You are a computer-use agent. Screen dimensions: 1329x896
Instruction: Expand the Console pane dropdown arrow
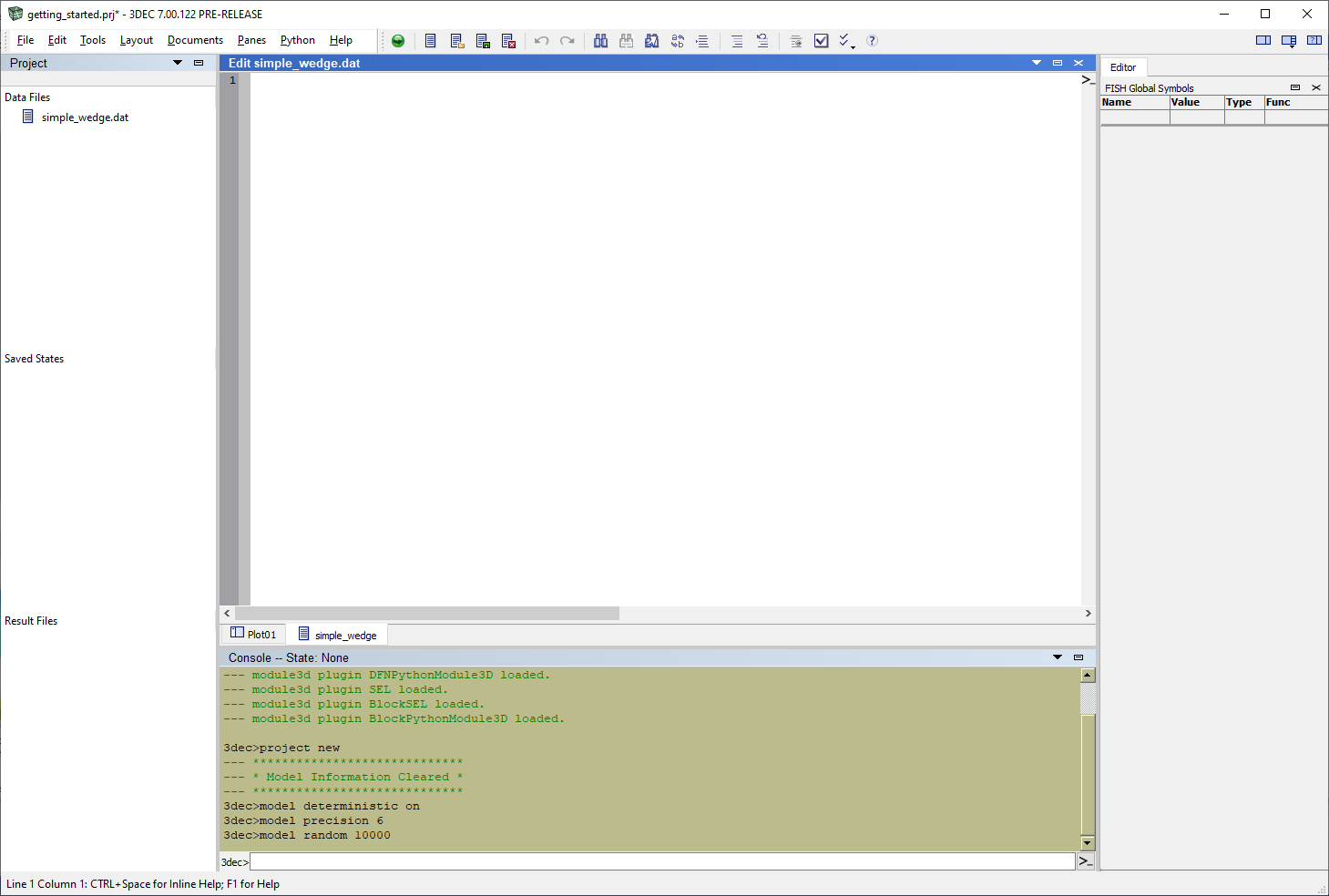coord(1058,657)
